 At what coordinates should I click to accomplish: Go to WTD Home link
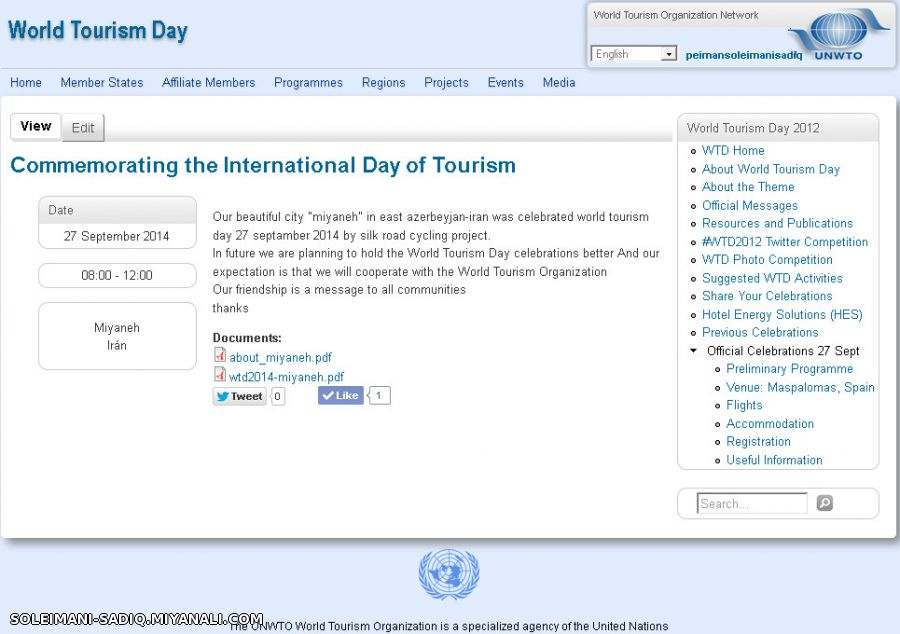(733, 150)
